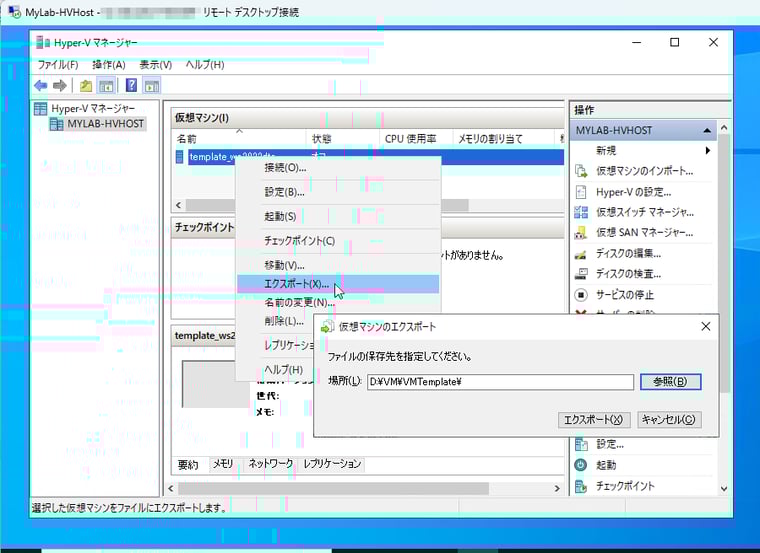Click the ディスクの検査 action icon
Screen dimensions: 760x553
click(581, 274)
